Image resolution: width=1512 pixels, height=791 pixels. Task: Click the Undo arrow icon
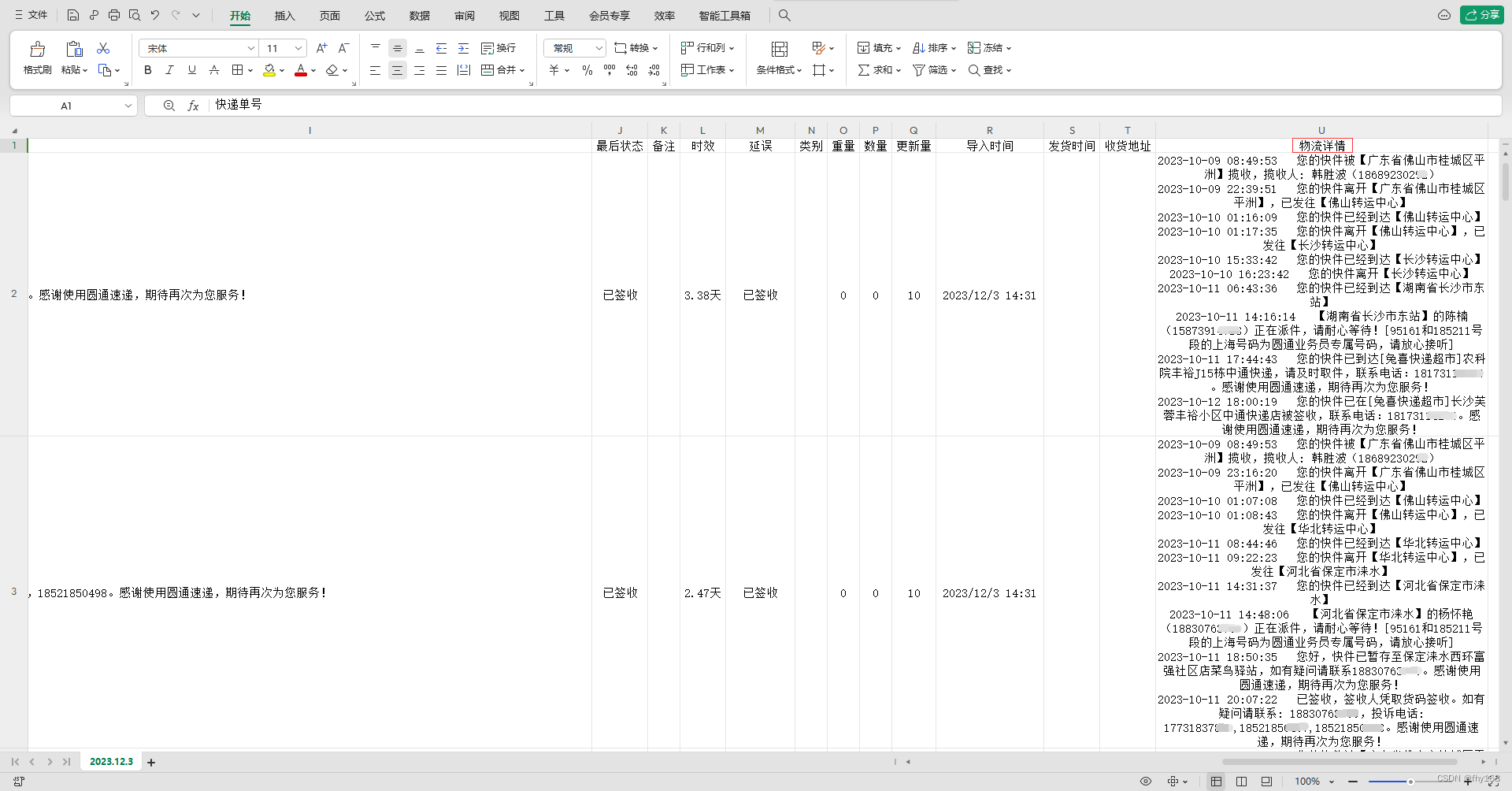point(155,15)
